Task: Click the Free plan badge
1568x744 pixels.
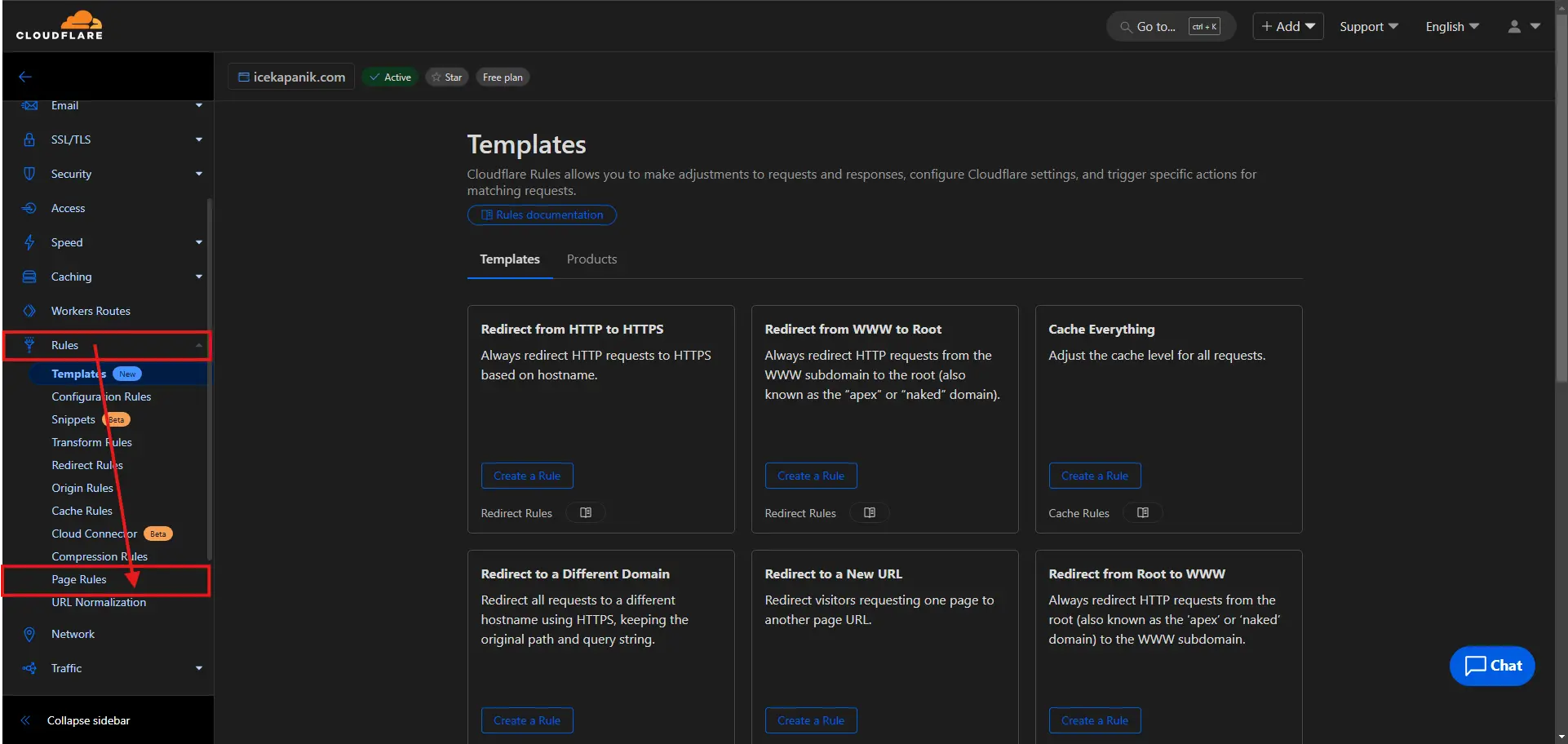Action: [503, 77]
